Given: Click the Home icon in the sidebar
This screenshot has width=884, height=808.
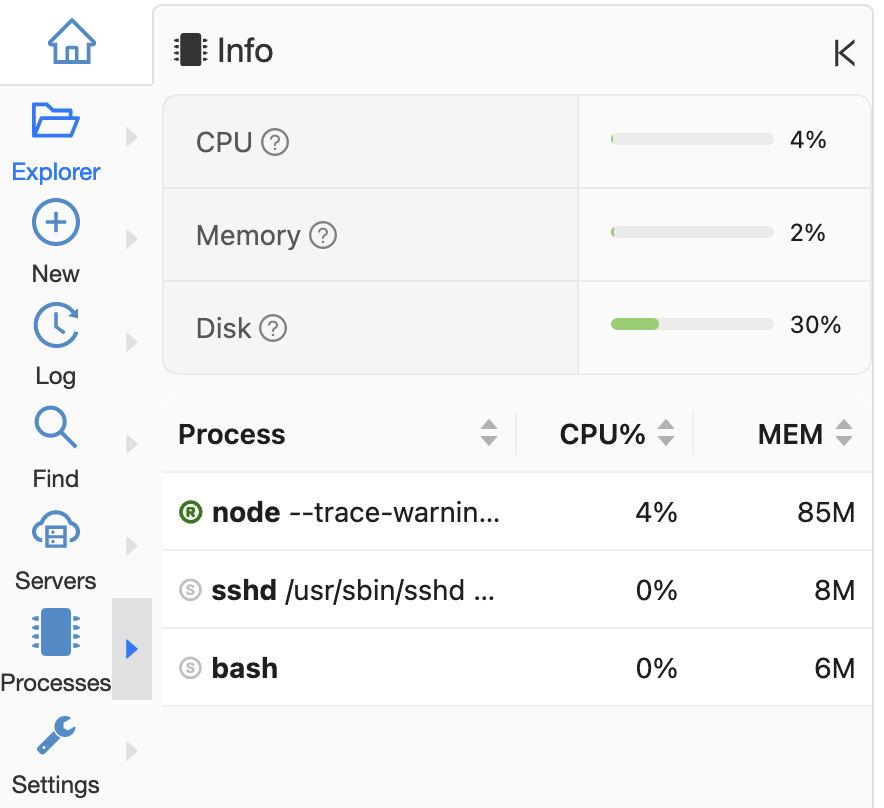Looking at the screenshot, I should tap(72, 42).
